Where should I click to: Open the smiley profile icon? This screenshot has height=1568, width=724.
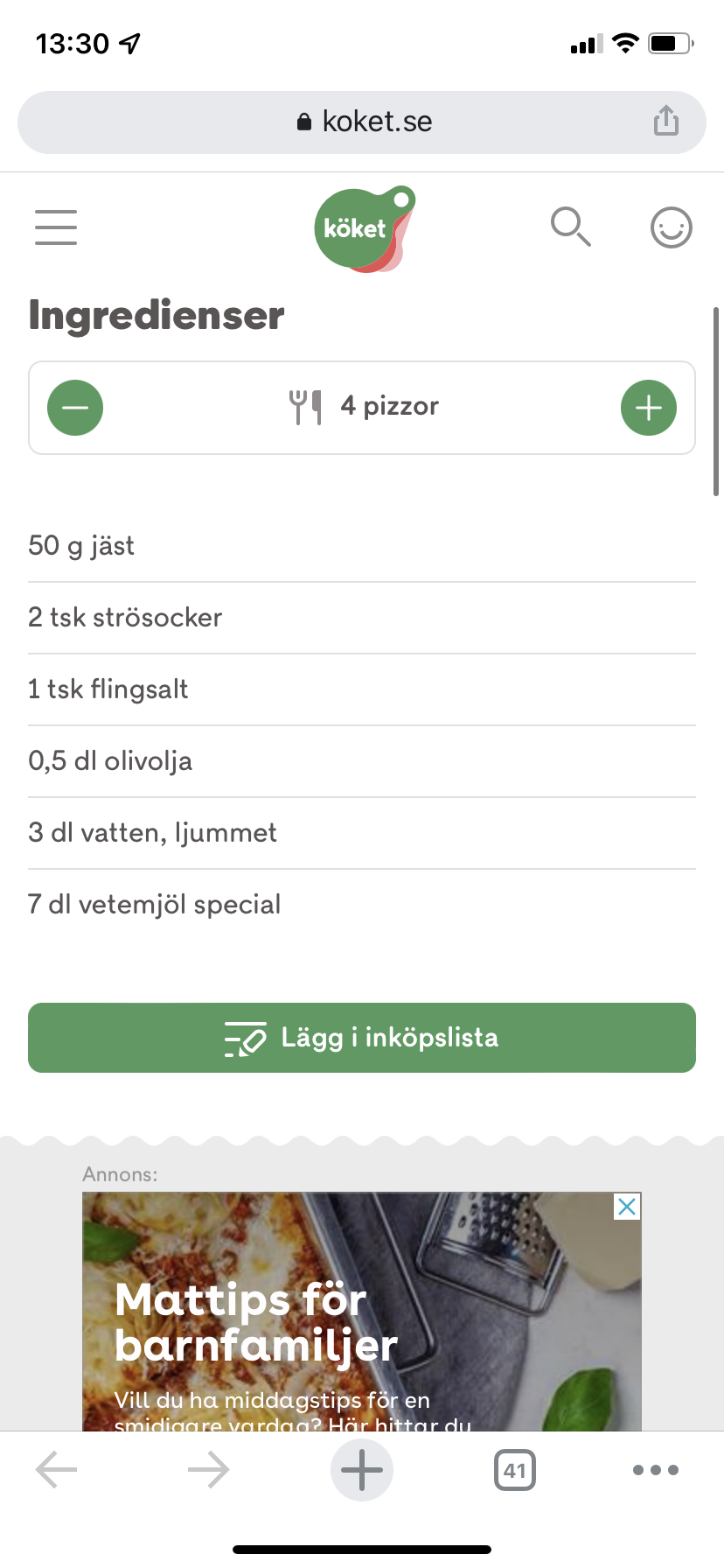(671, 228)
